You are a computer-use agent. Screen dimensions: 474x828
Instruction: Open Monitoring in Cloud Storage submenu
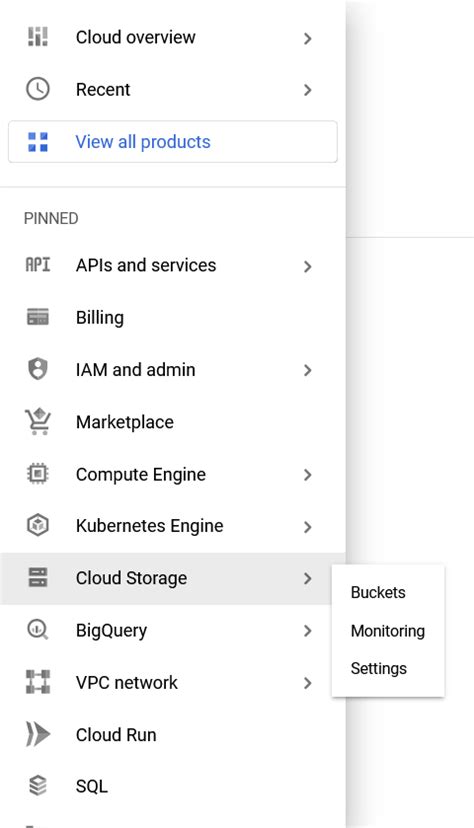[x=388, y=631]
